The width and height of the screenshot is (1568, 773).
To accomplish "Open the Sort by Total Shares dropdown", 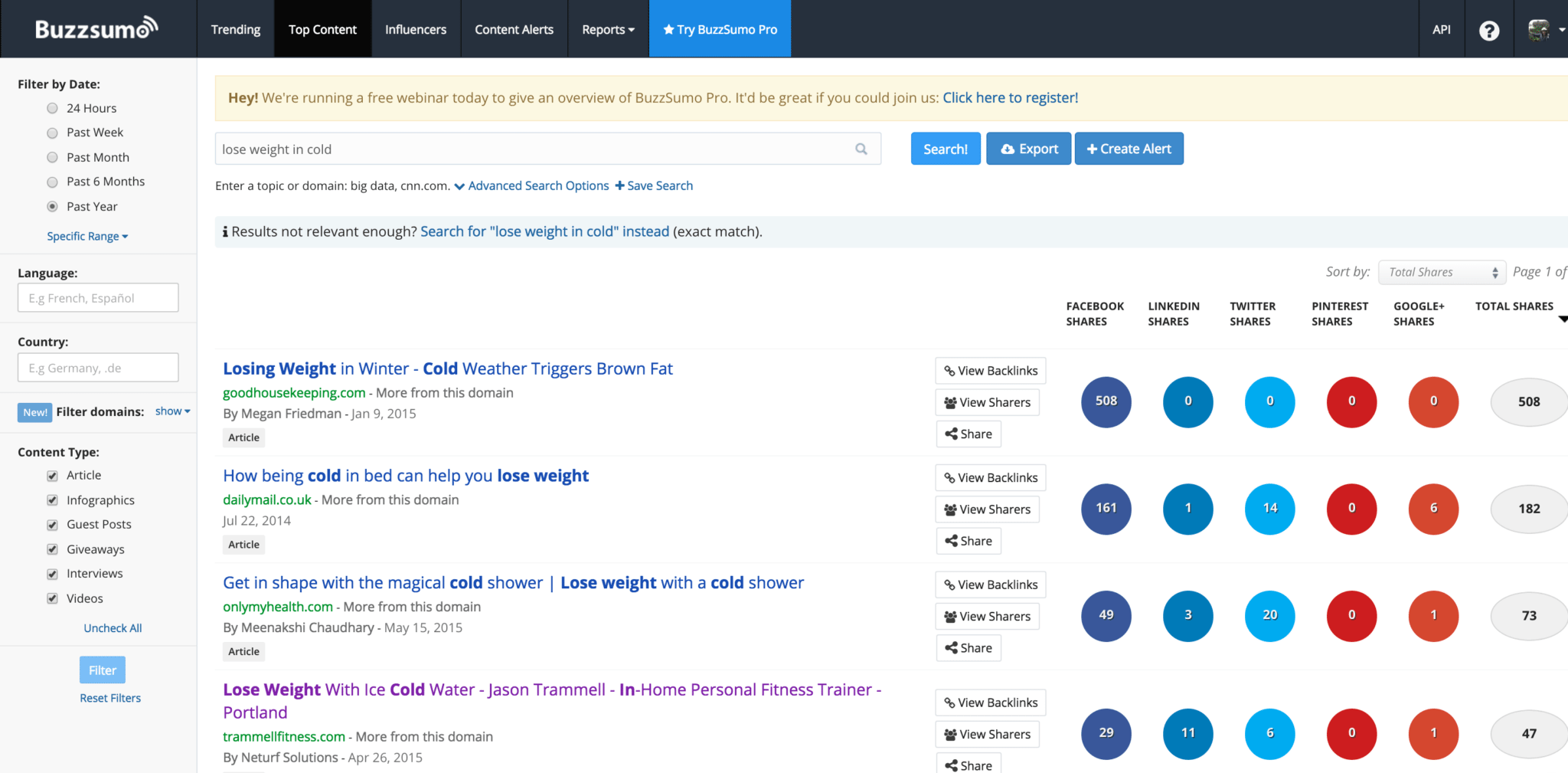I will pyautogui.click(x=1442, y=272).
